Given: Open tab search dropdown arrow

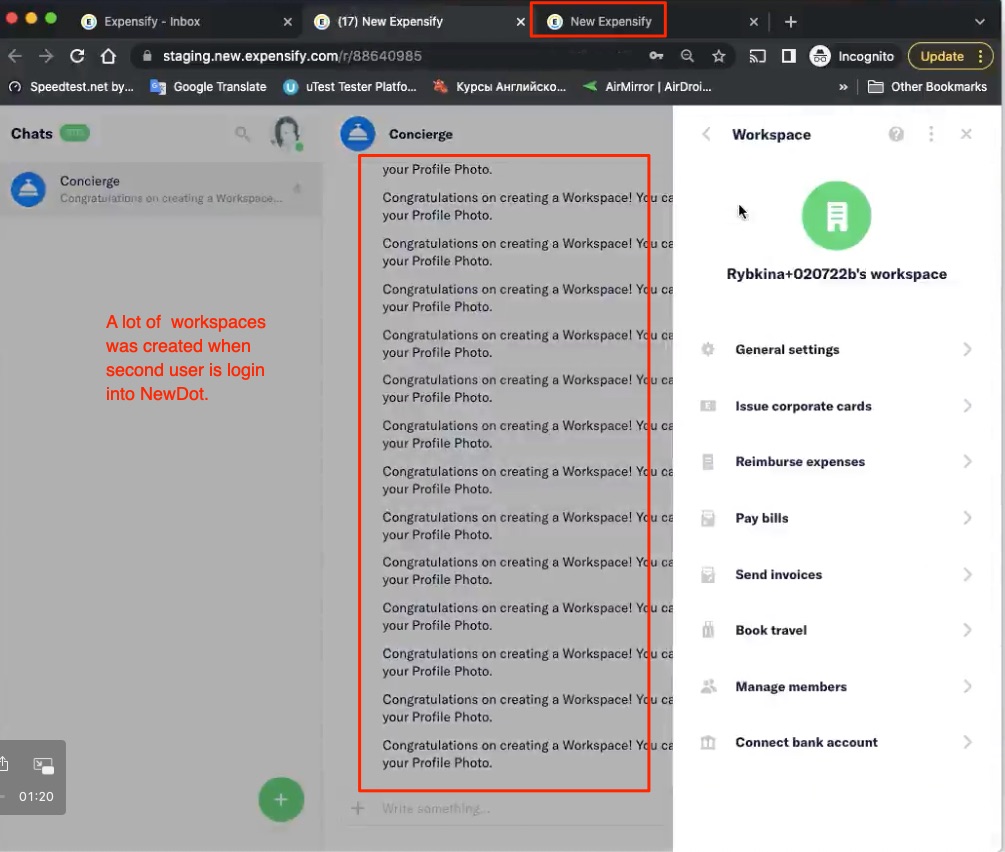Looking at the screenshot, I should 979,22.
